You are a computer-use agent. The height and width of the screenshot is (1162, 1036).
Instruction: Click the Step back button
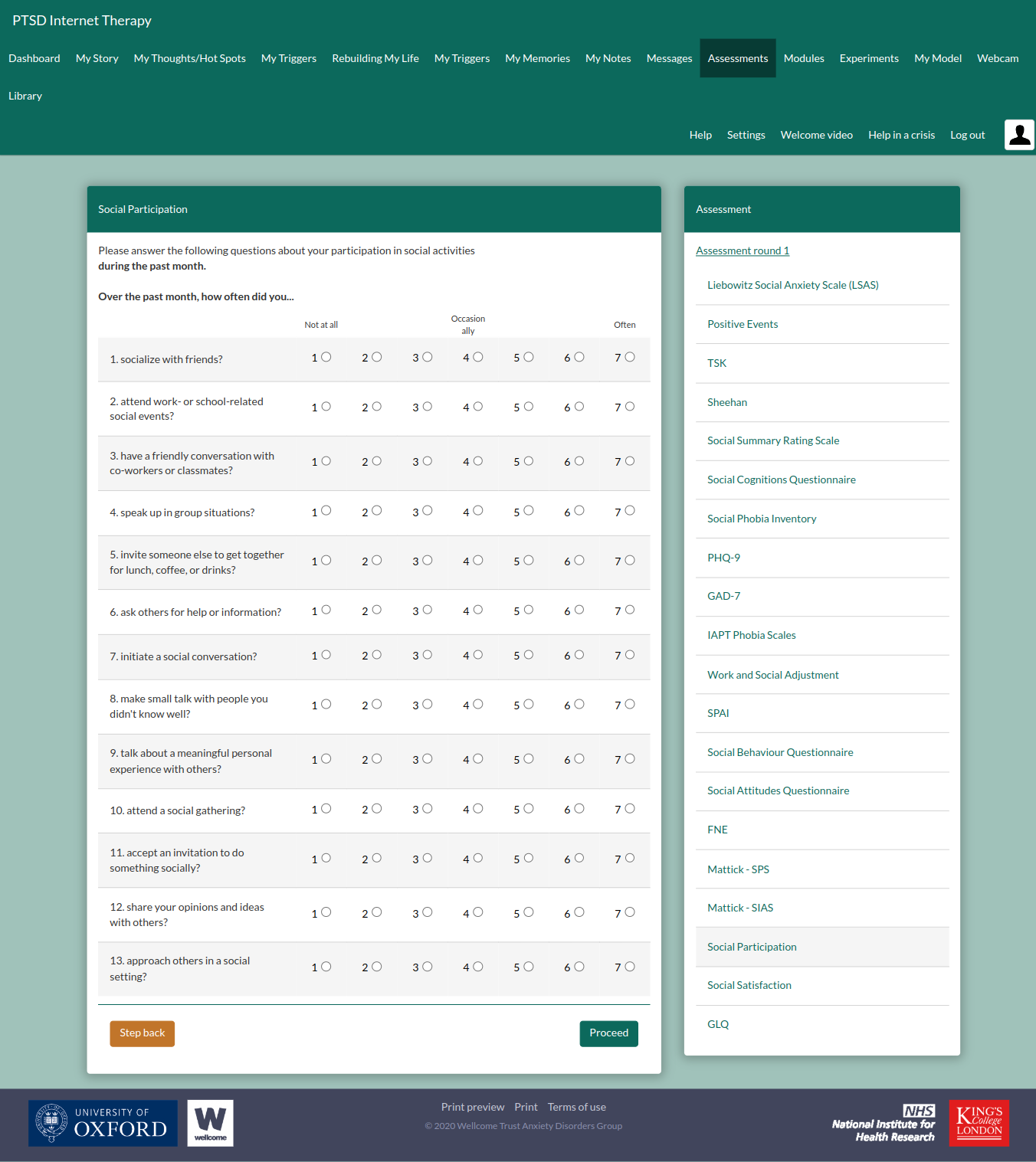tap(142, 1033)
